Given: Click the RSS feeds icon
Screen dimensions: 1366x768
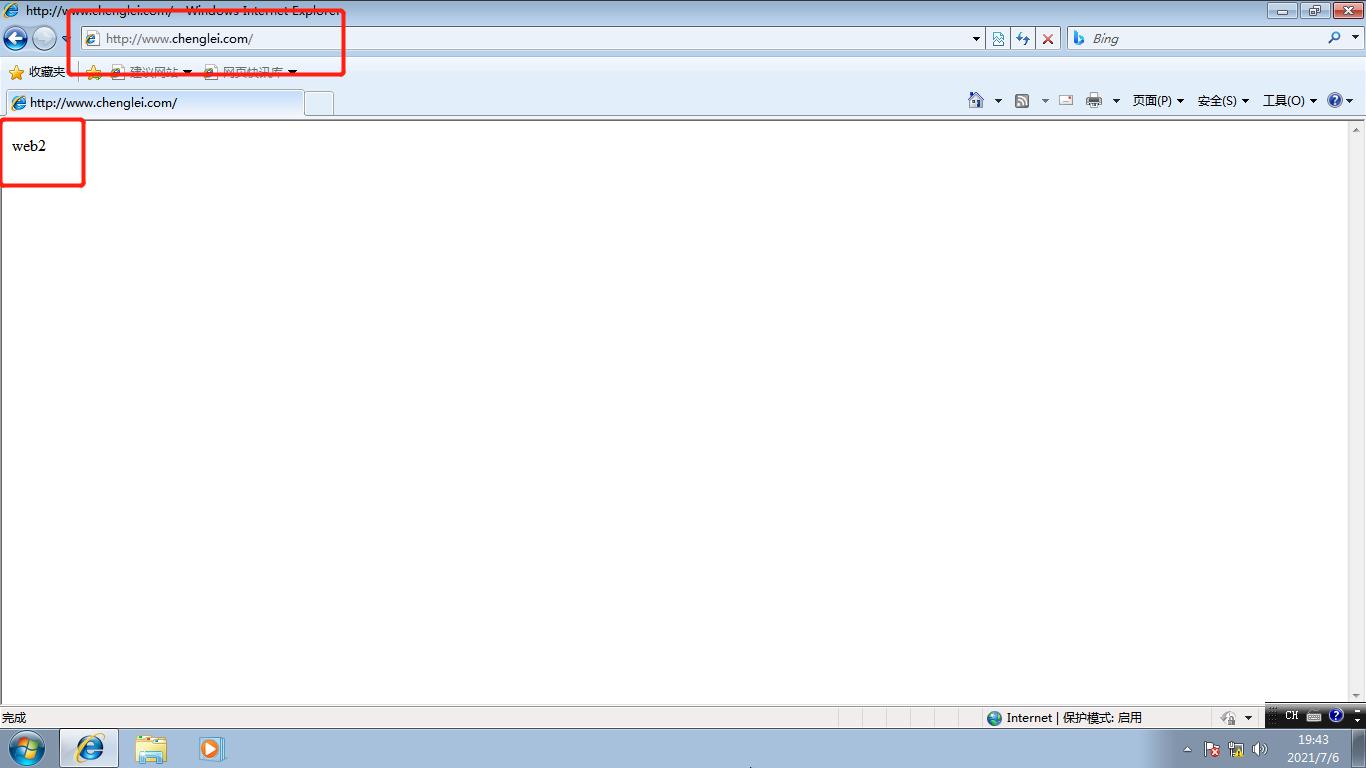Looking at the screenshot, I should point(1022,100).
